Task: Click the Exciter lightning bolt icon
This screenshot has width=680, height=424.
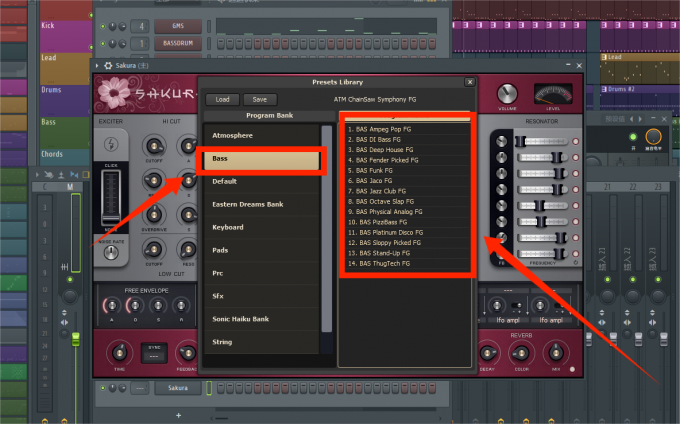Action: (x=111, y=144)
